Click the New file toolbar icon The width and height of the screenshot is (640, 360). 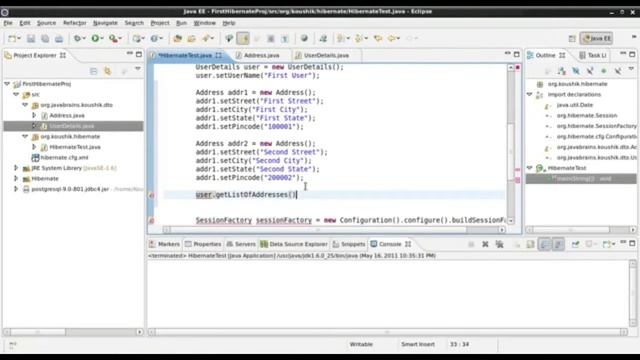12,38
